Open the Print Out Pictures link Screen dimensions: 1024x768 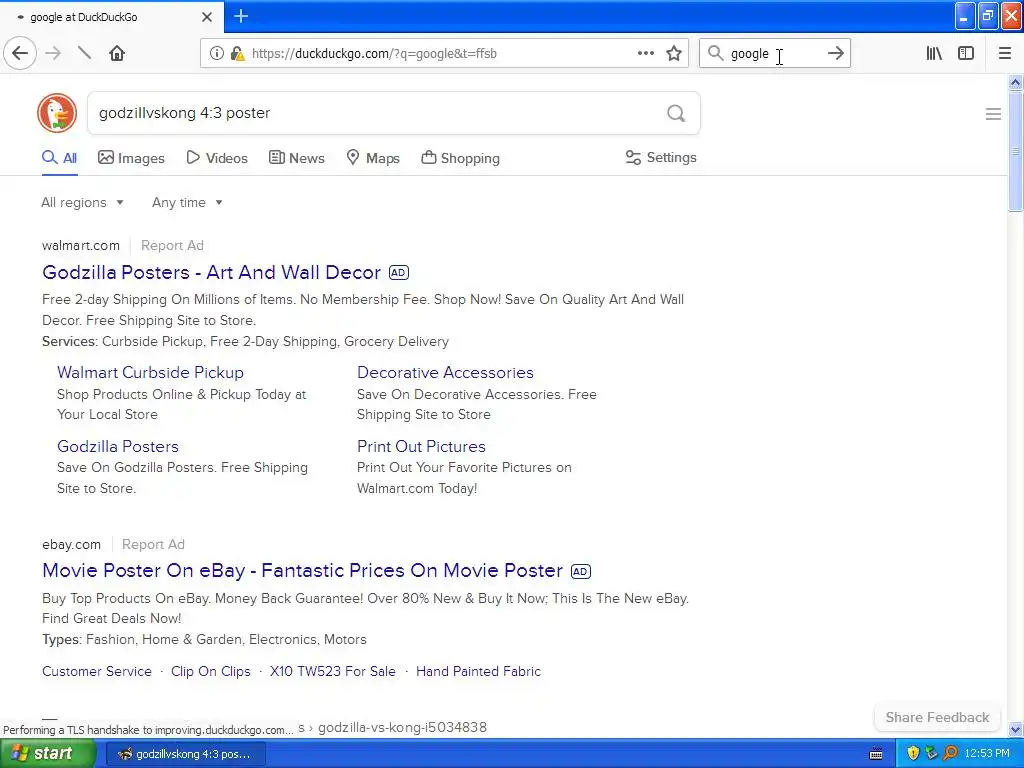click(x=421, y=446)
